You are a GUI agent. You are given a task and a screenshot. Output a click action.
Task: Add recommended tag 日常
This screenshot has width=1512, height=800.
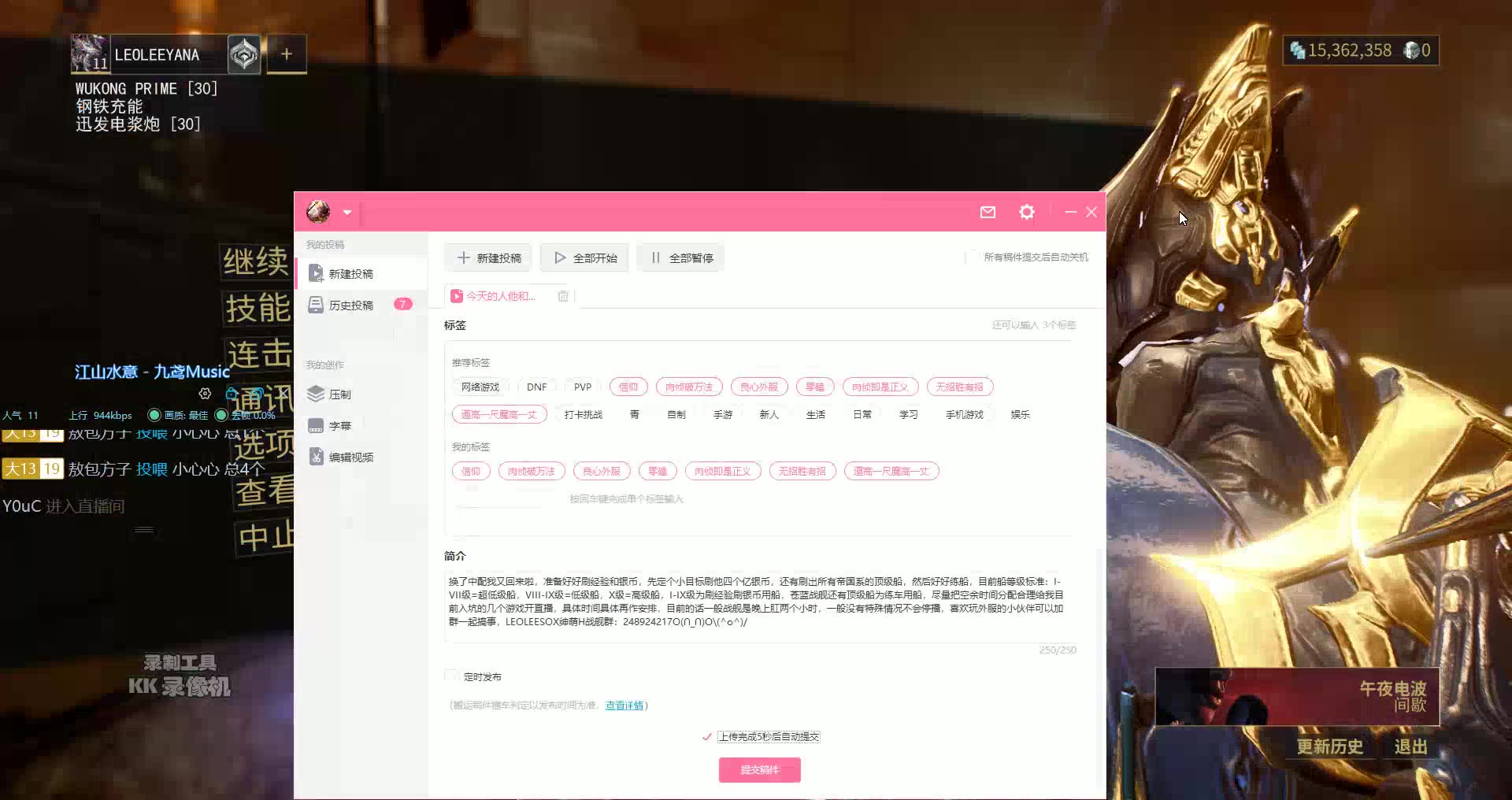pyautogui.click(x=862, y=414)
